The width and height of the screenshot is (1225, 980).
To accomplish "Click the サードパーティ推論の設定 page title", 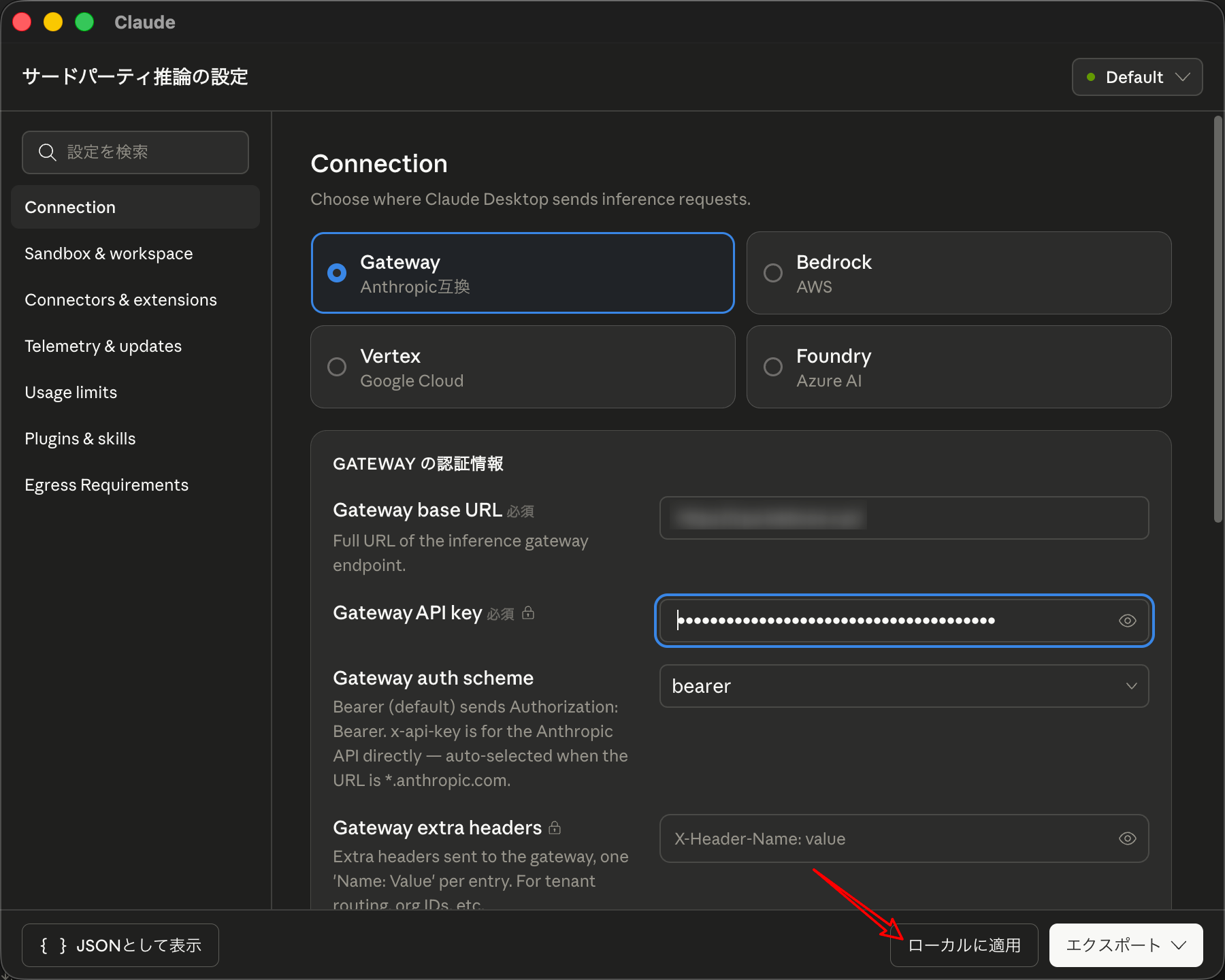I will (x=135, y=76).
